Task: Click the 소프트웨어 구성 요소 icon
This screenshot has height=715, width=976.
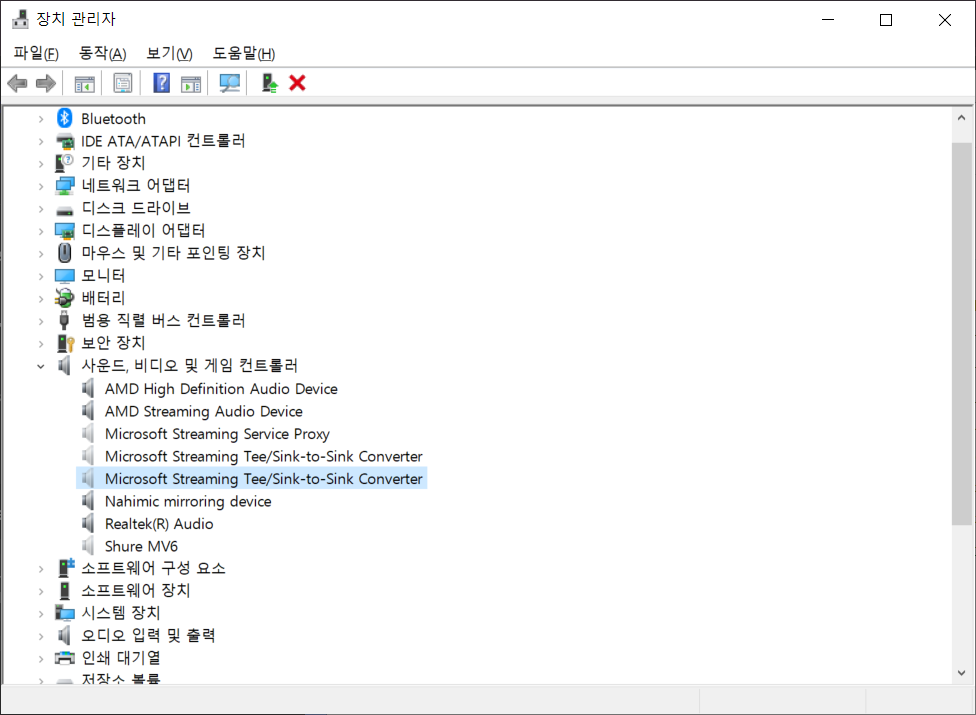Action: pyautogui.click(x=66, y=568)
